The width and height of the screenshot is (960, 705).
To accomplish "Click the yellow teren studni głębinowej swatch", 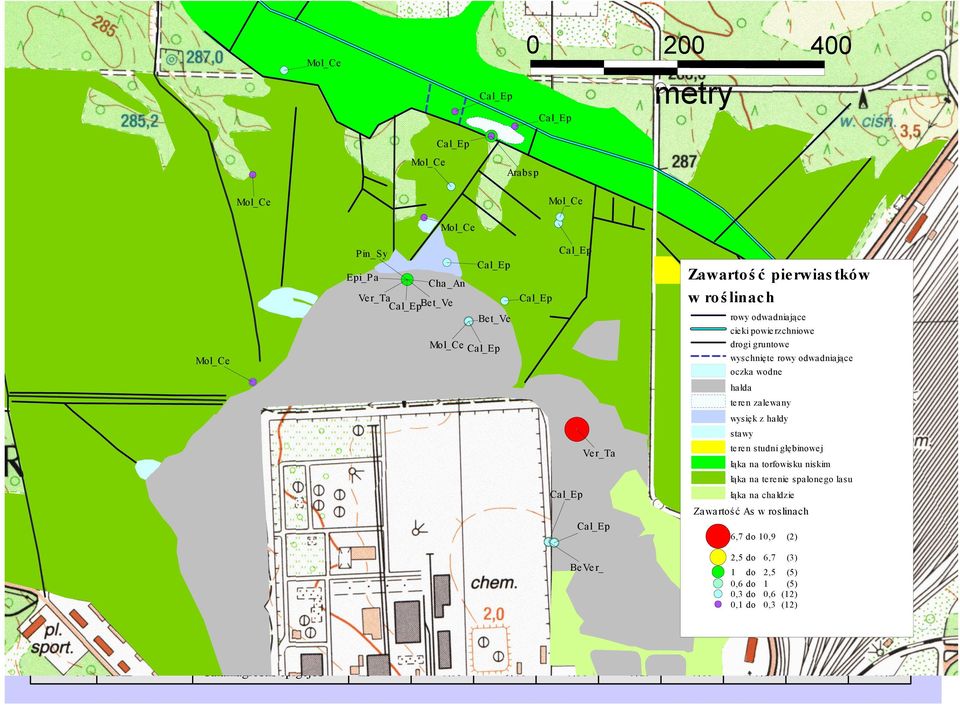I will click(x=708, y=448).
